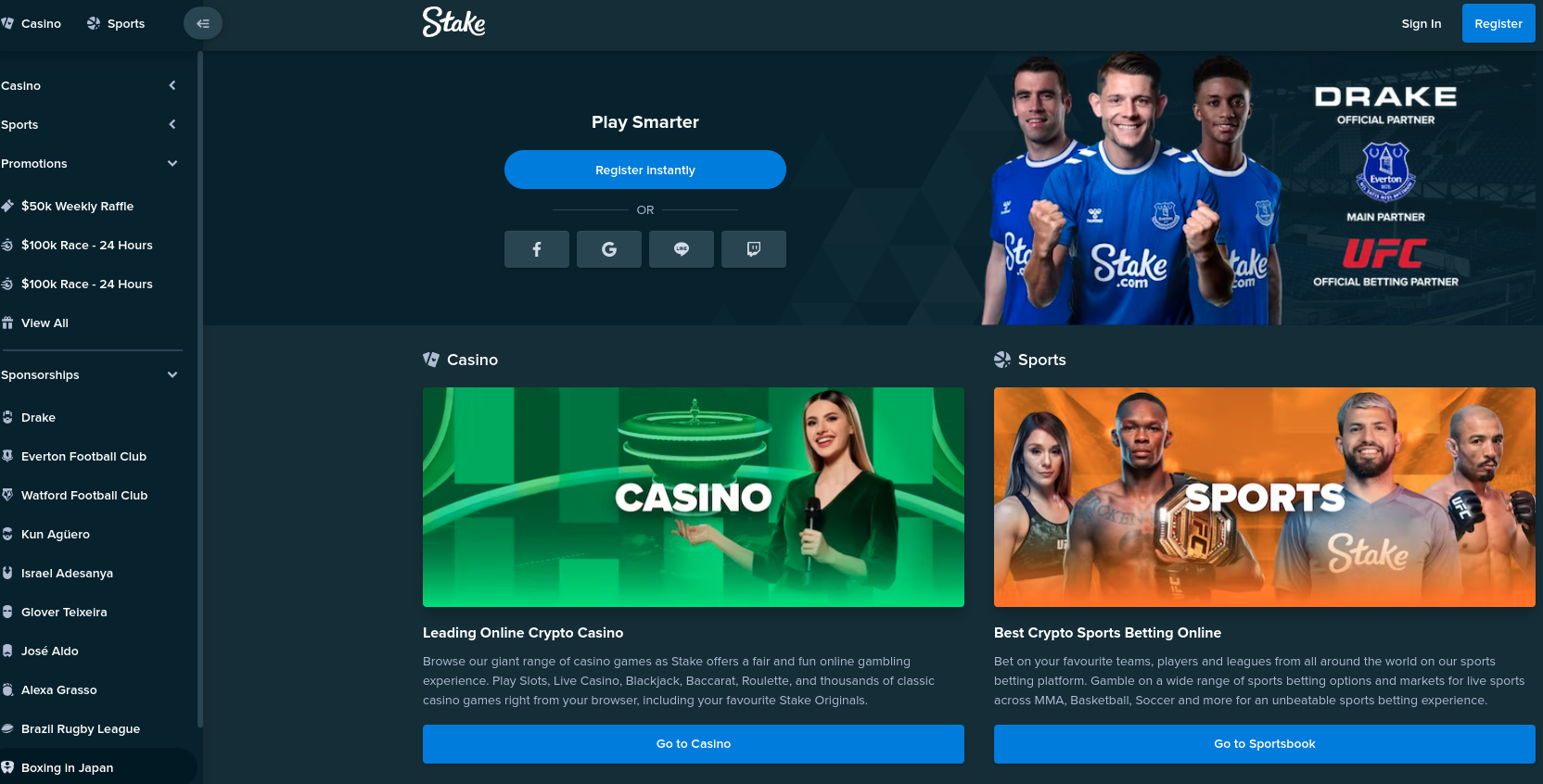Sign up with Facebook icon
The width and height of the screenshot is (1543, 784).
pos(537,249)
